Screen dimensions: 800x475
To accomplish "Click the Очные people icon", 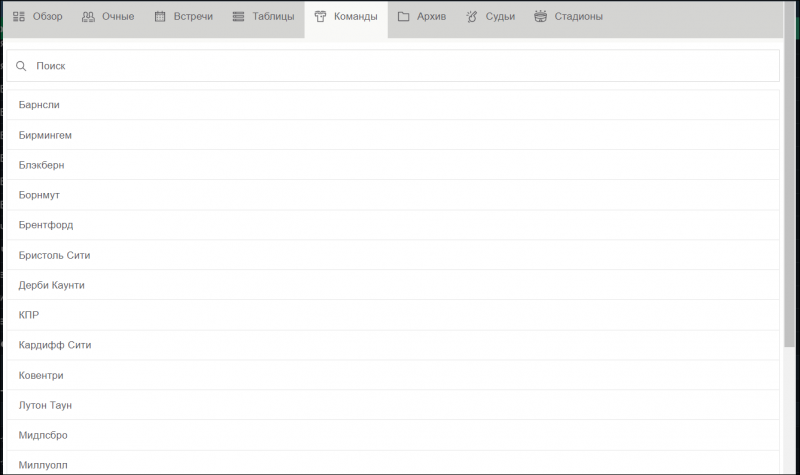I will pos(88,17).
